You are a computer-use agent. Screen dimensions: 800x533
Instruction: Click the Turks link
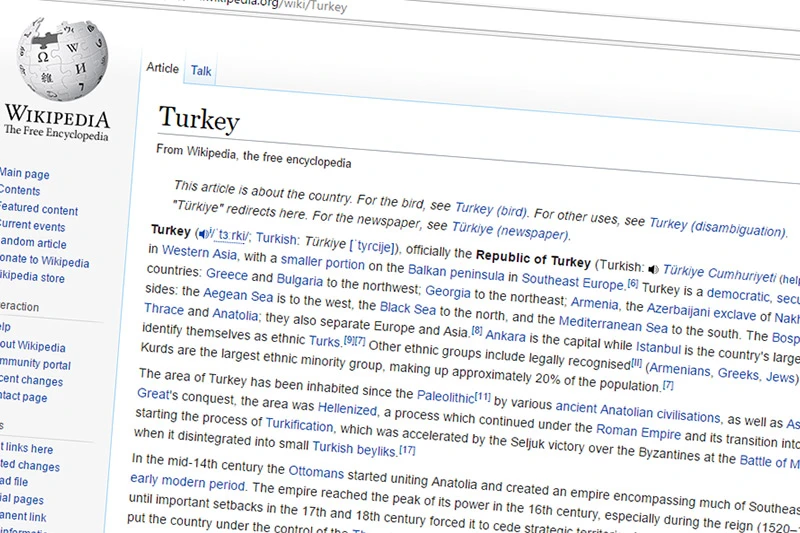324,340
